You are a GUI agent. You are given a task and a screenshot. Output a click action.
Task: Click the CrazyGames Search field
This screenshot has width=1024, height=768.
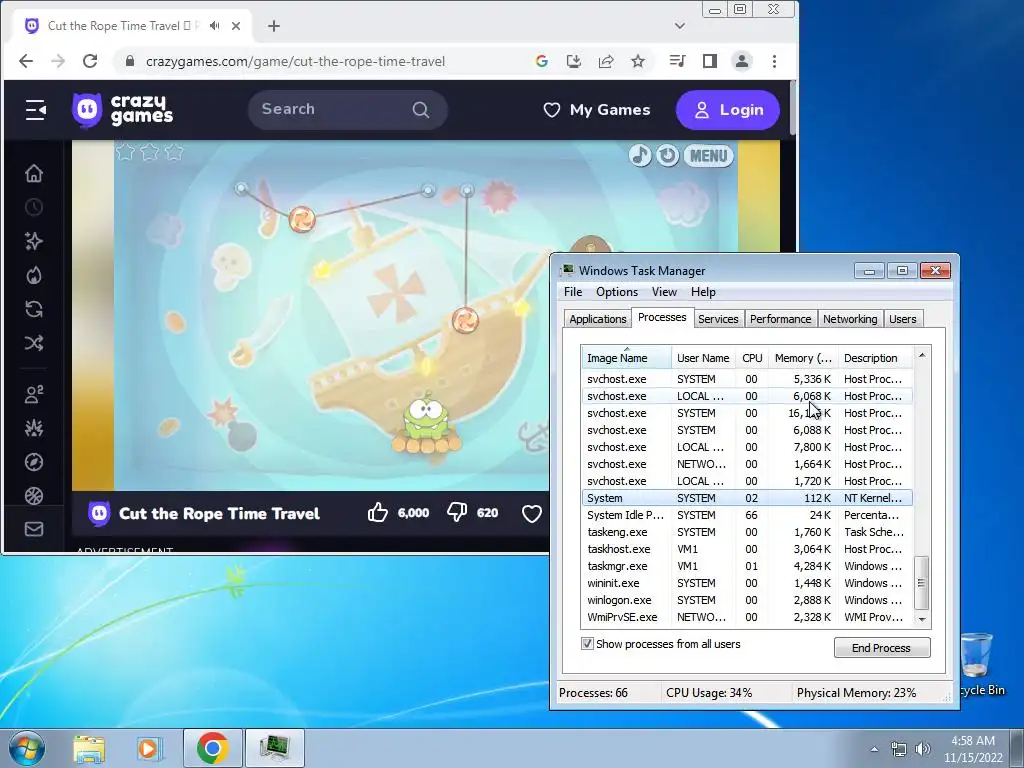coord(347,110)
